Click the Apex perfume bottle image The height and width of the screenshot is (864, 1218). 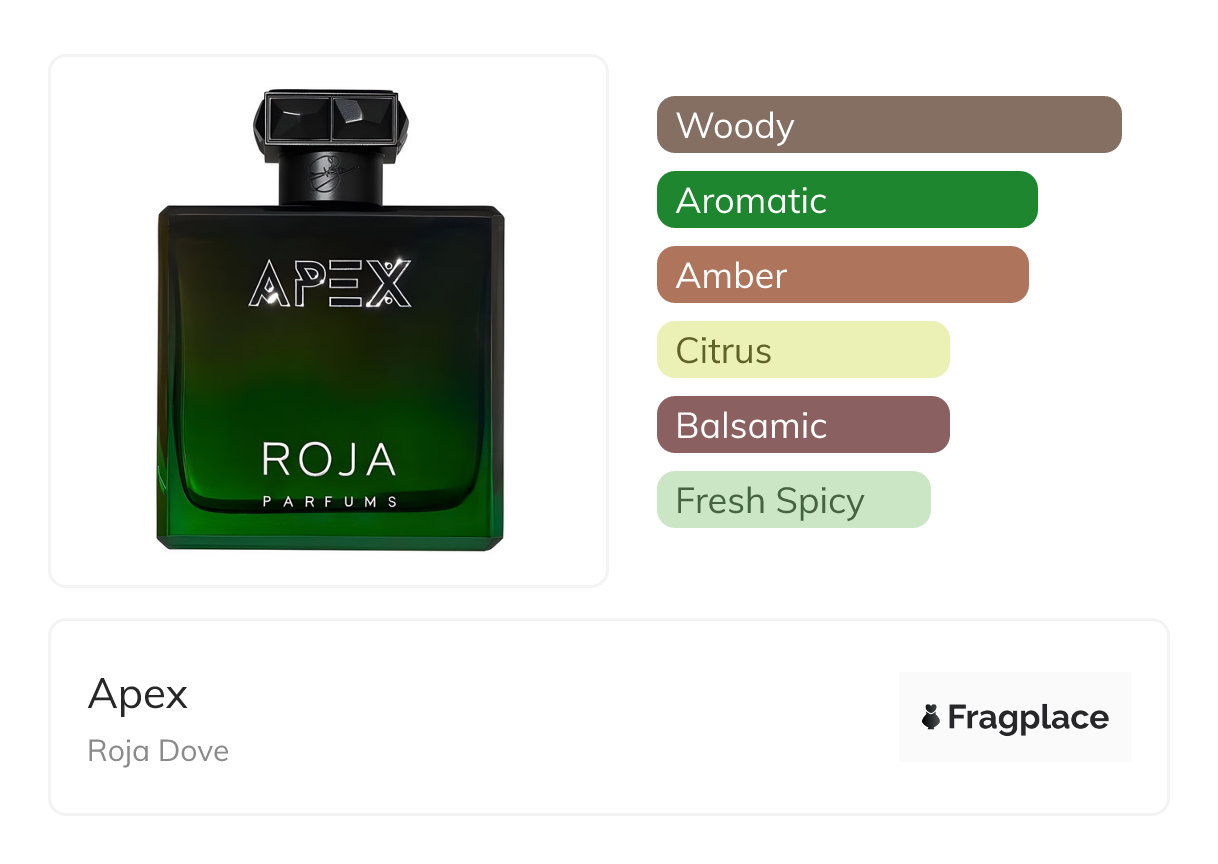(330, 320)
